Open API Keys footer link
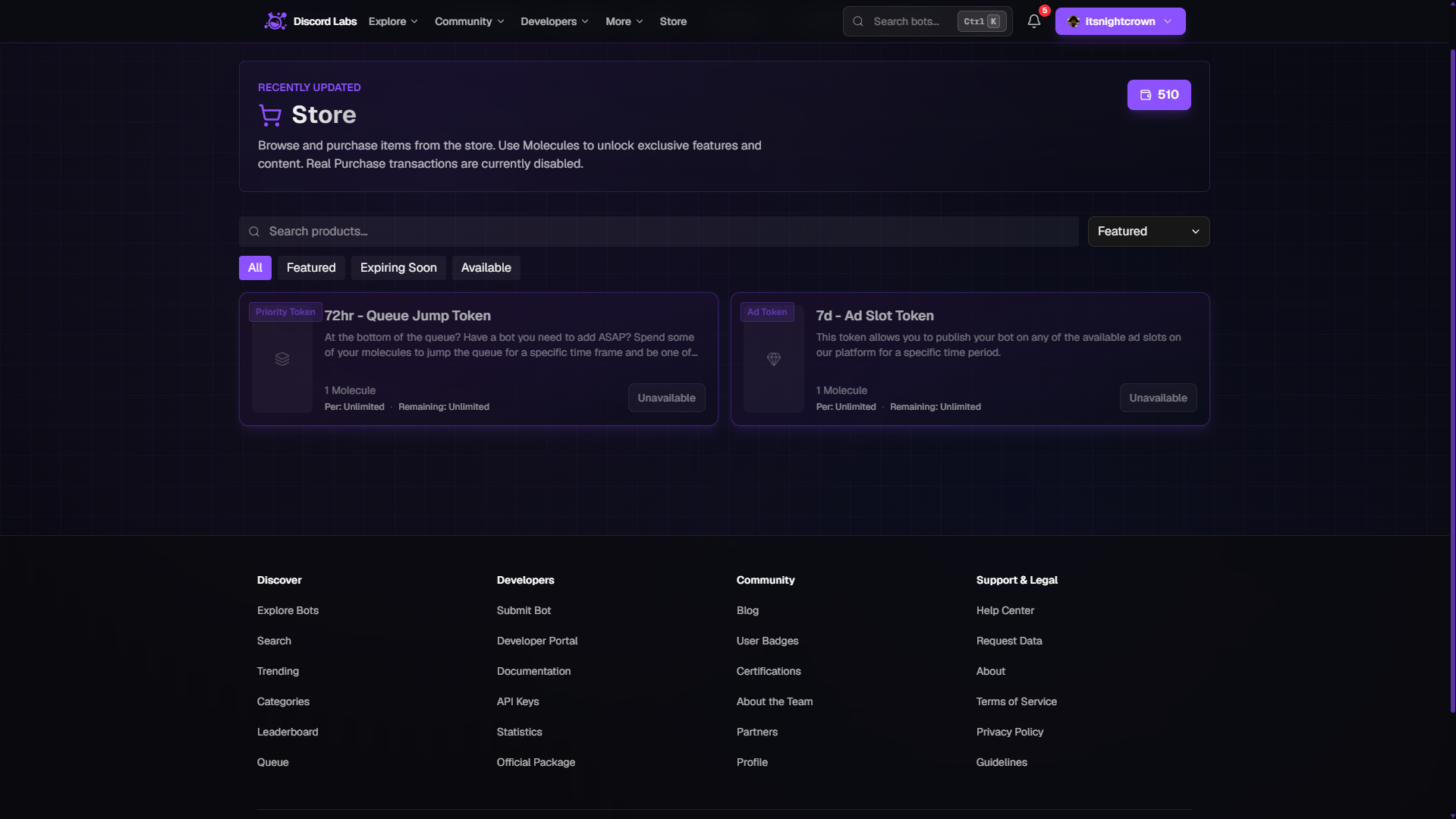 tap(517, 701)
